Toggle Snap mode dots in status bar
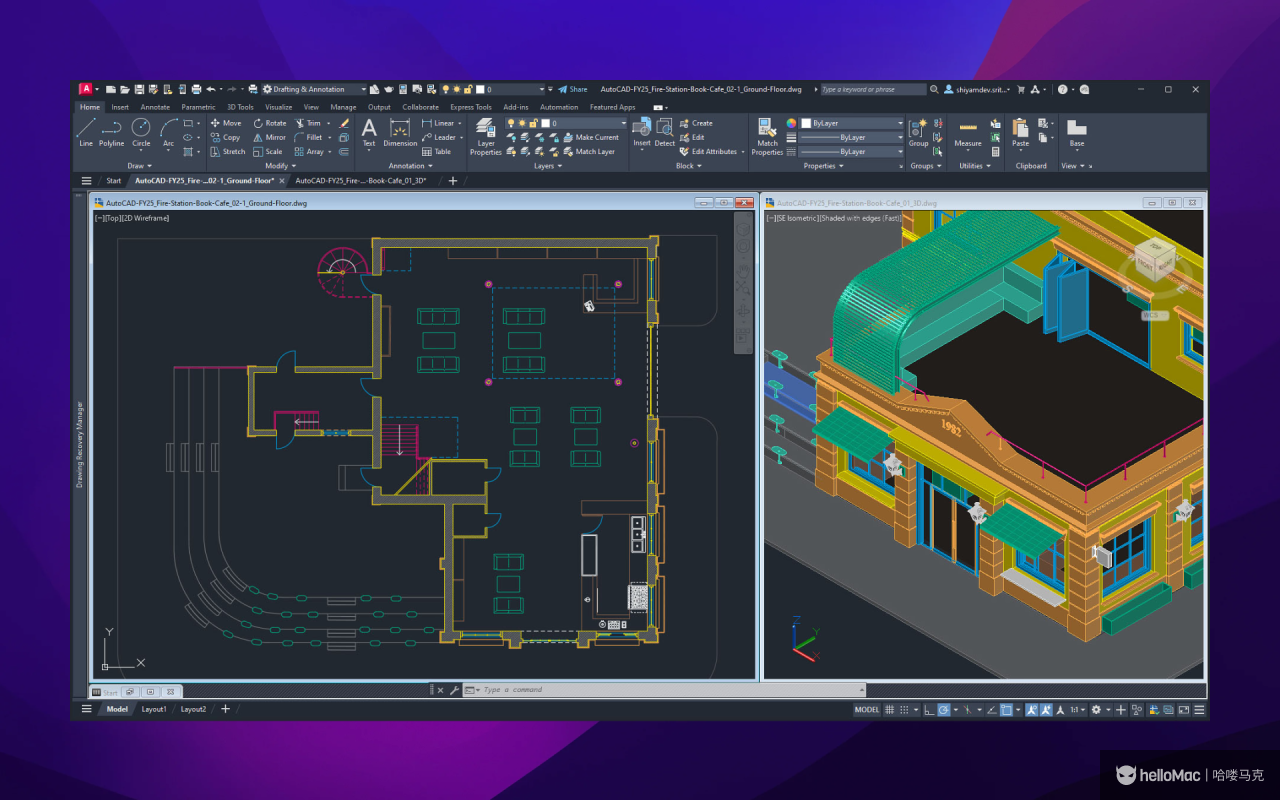Image resolution: width=1280 pixels, height=800 pixels. pos(905,709)
